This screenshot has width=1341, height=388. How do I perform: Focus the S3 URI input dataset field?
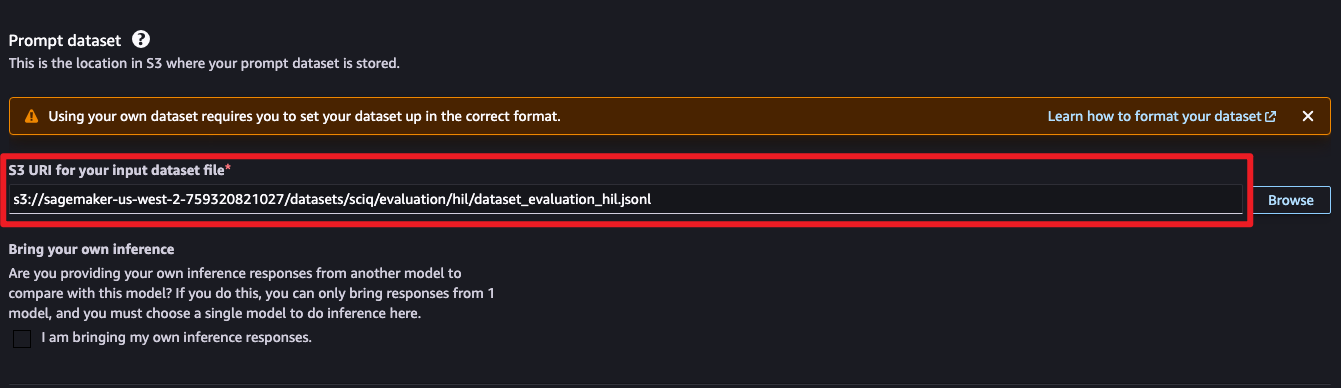pos(626,200)
